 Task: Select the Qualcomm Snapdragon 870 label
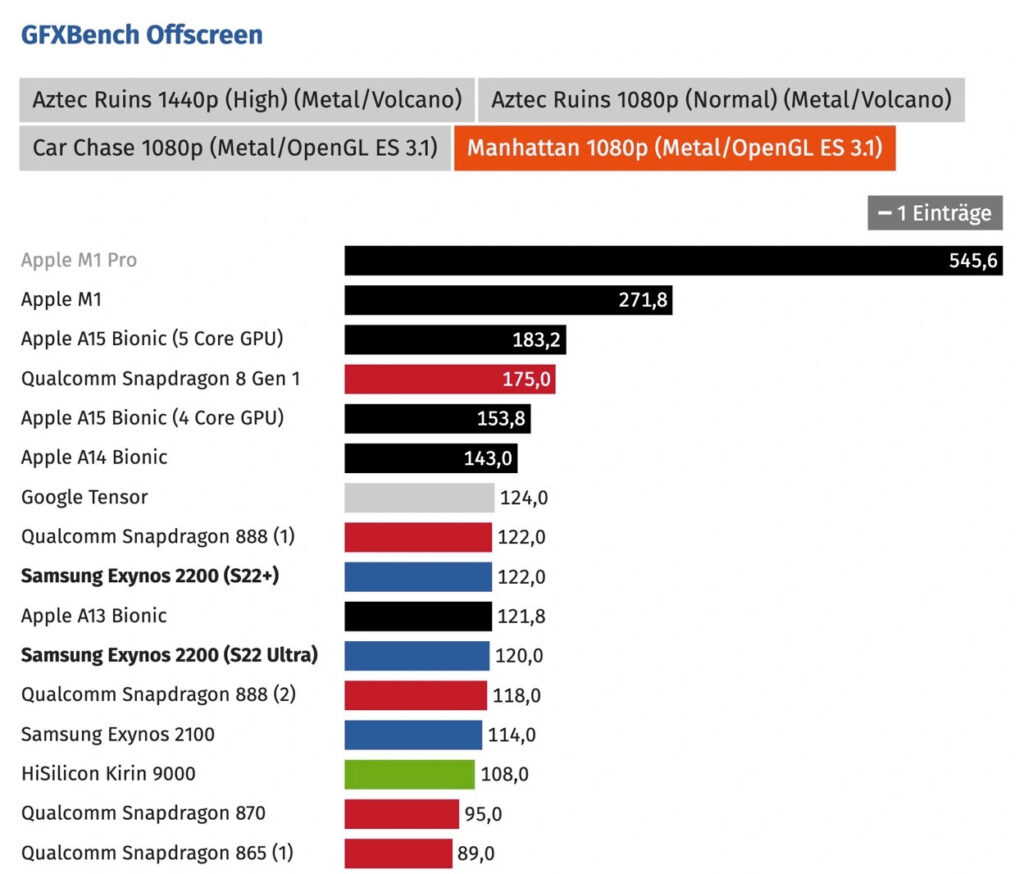[x=143, y=813]
